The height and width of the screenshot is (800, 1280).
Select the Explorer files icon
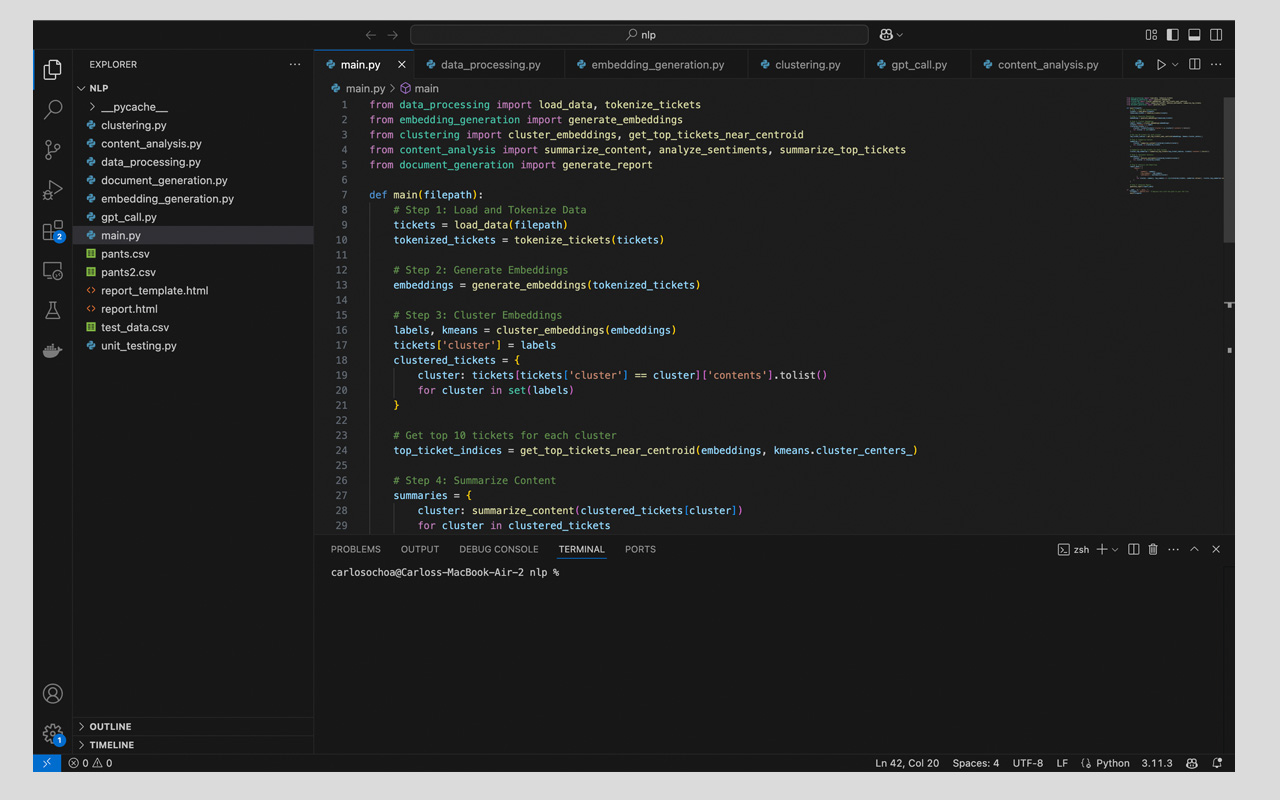(53, 69)
